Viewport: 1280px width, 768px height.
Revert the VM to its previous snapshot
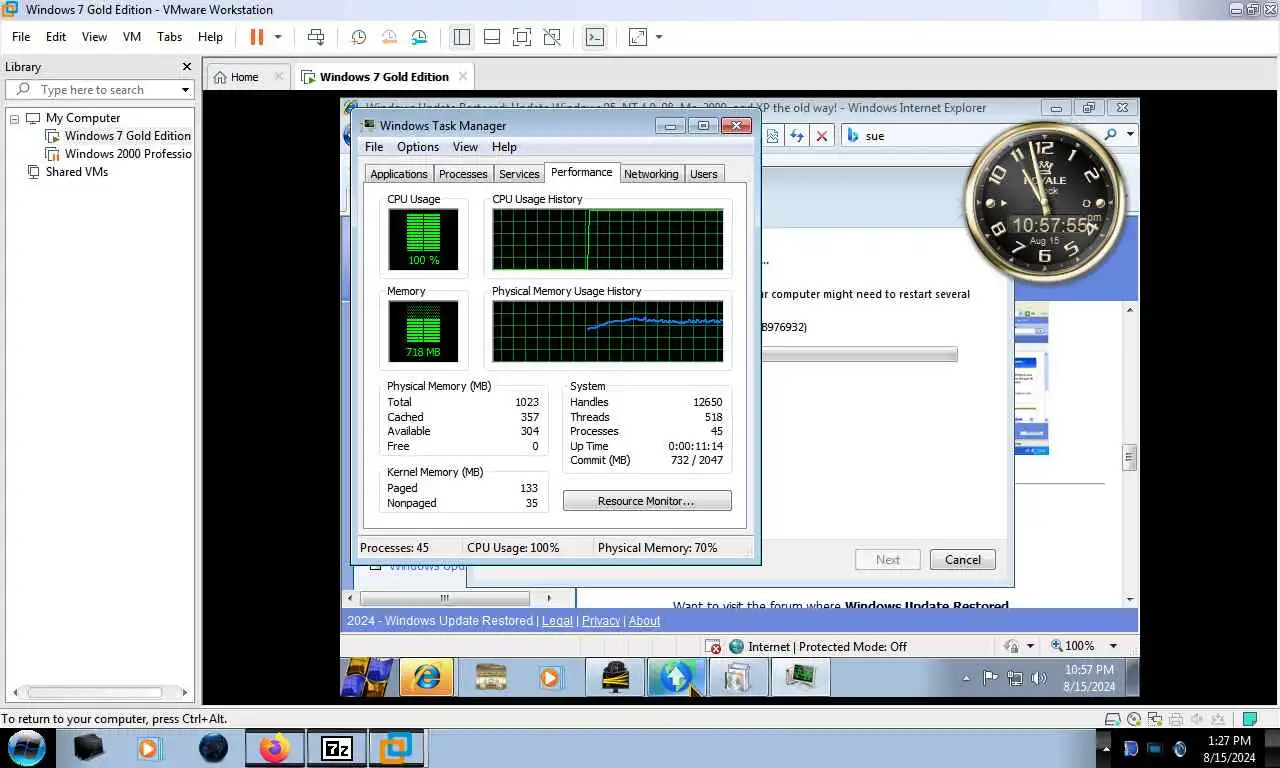[x=389, y=37]
